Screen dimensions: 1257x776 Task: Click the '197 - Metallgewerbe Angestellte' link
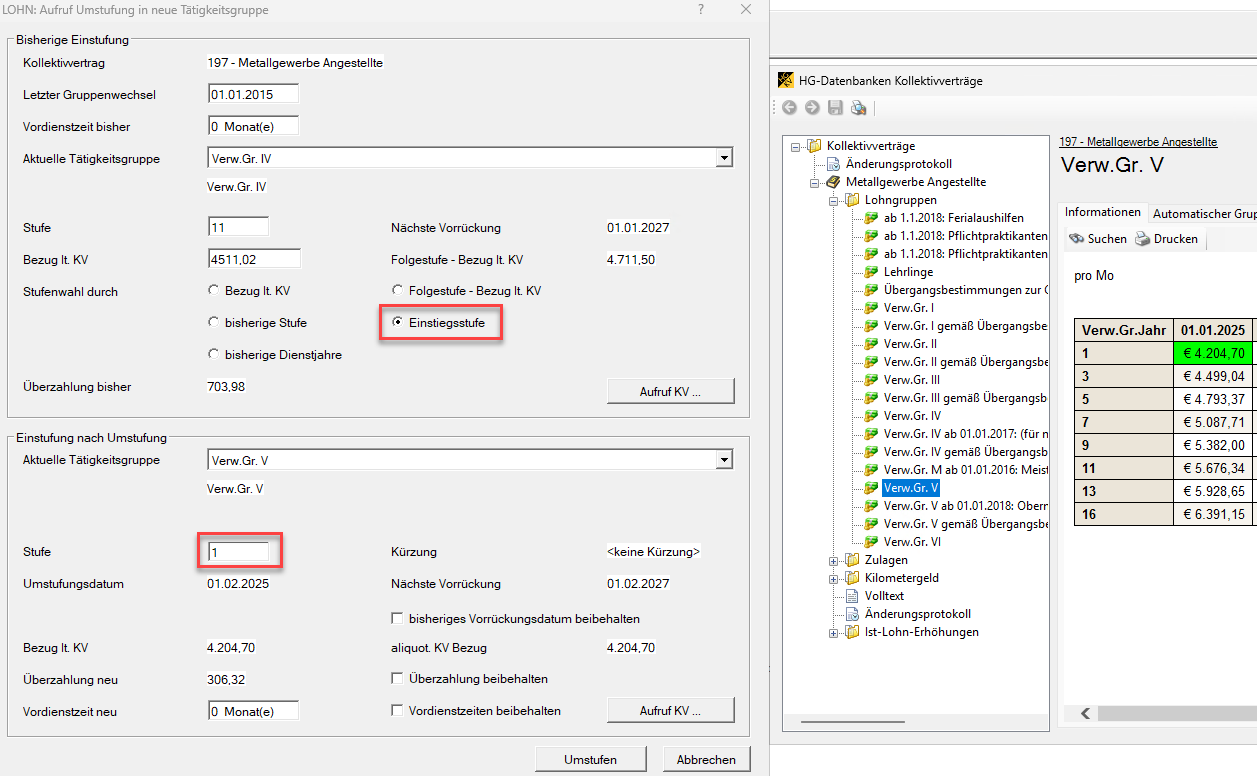pos(1137,142)
